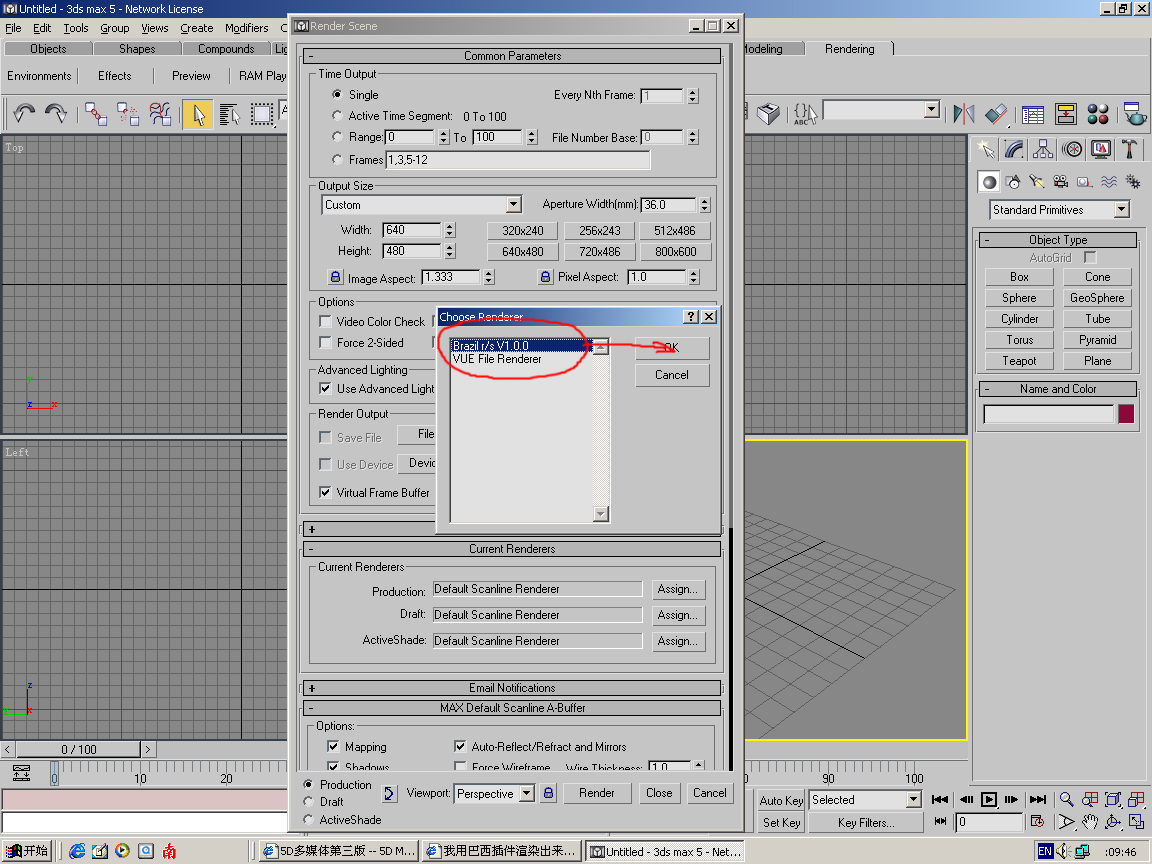This screenshot has width=1152, height=864.
Task: Activate the Bind to Space Warp tool
Action: click(x=160, y=114)
